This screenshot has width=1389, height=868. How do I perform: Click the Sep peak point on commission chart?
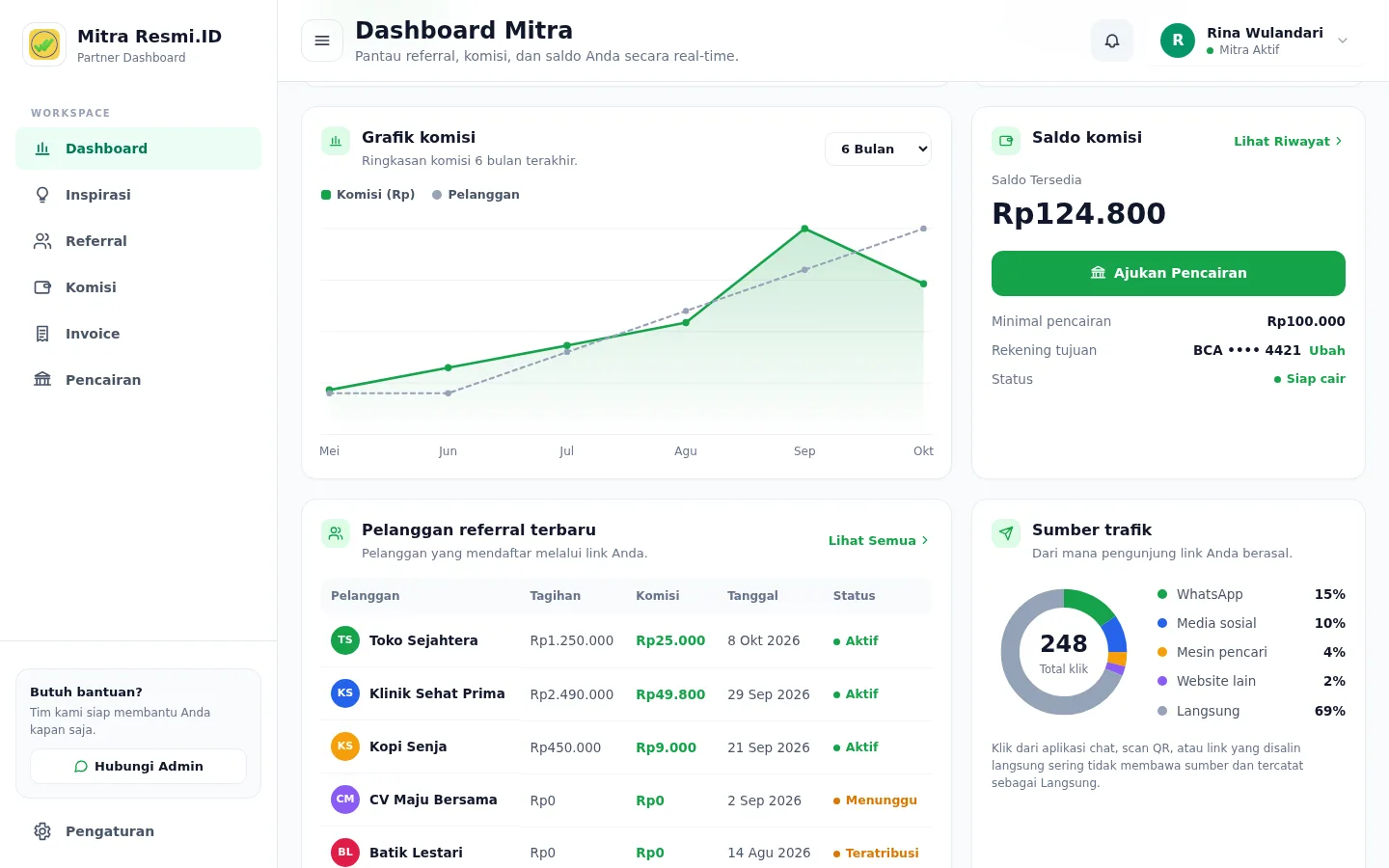(804, 229)
